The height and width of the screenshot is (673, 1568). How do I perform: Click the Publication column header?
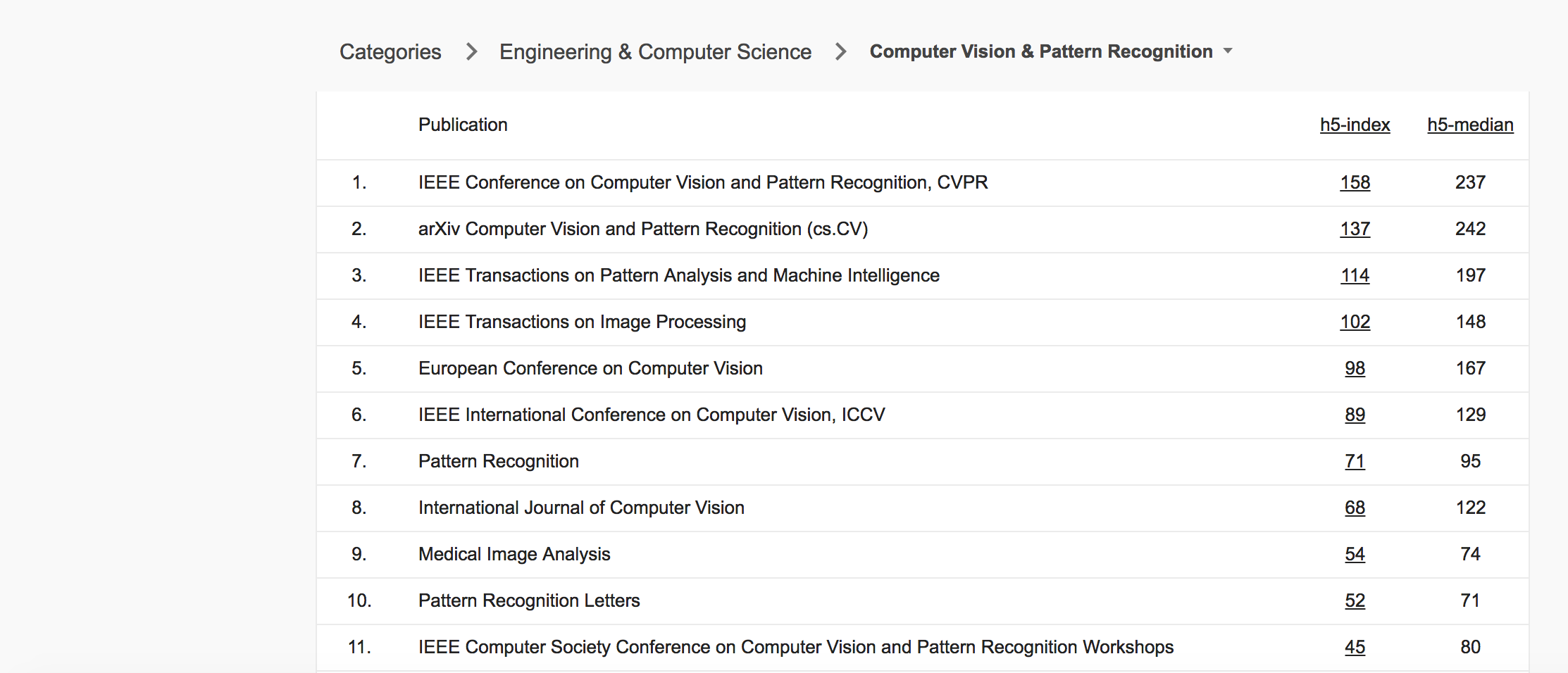tap(463, 125)
